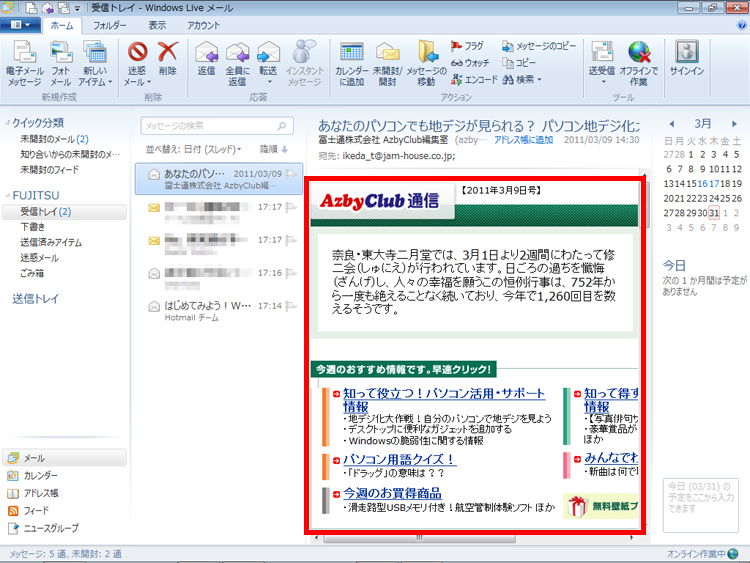
Task: Select 受信トレイ(2) folder
Action: [65, 211]
